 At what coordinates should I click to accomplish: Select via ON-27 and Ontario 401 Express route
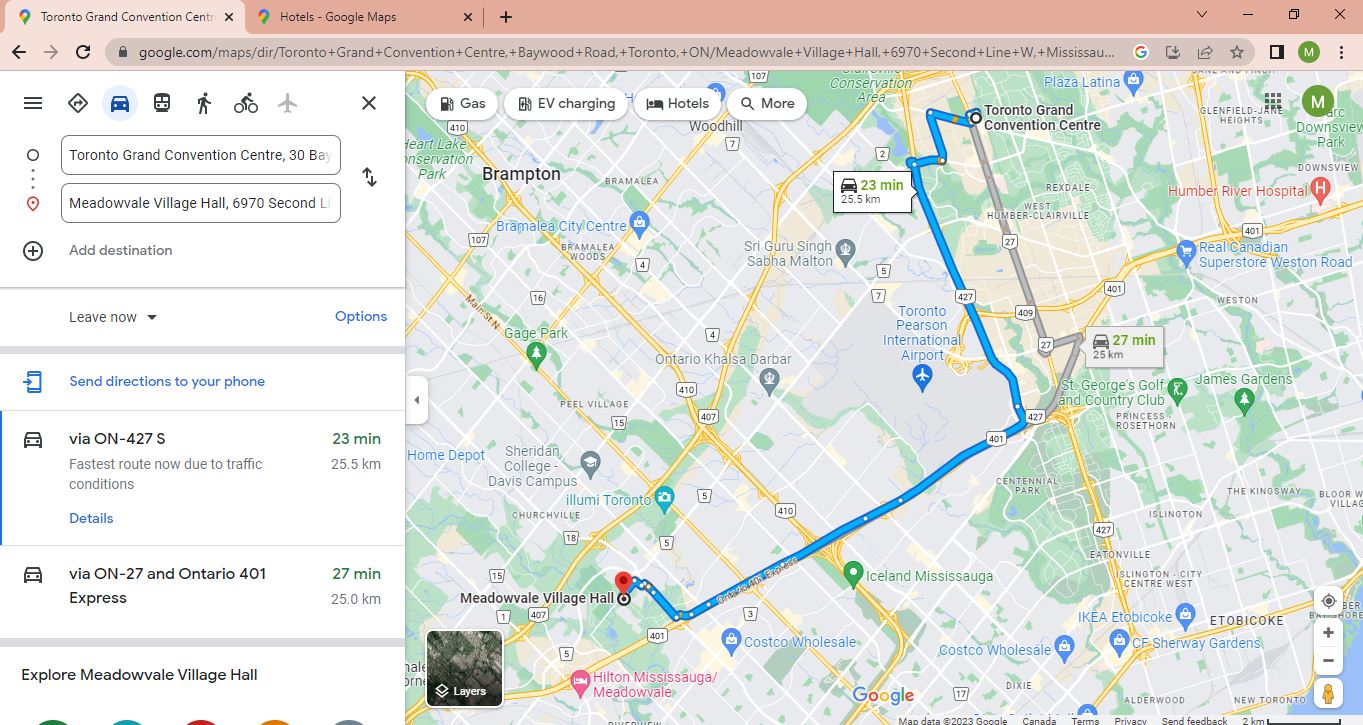point(202,591)
